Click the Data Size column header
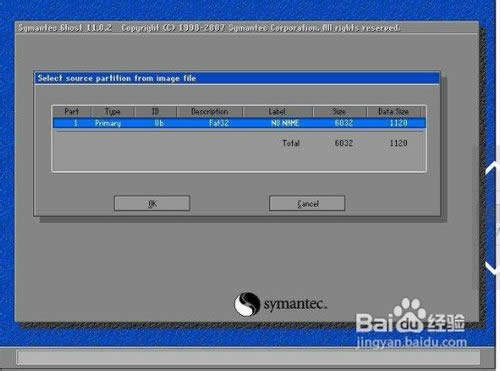This screenshot has height=371, width=500. pyautogui.click(x=394, y=111)
